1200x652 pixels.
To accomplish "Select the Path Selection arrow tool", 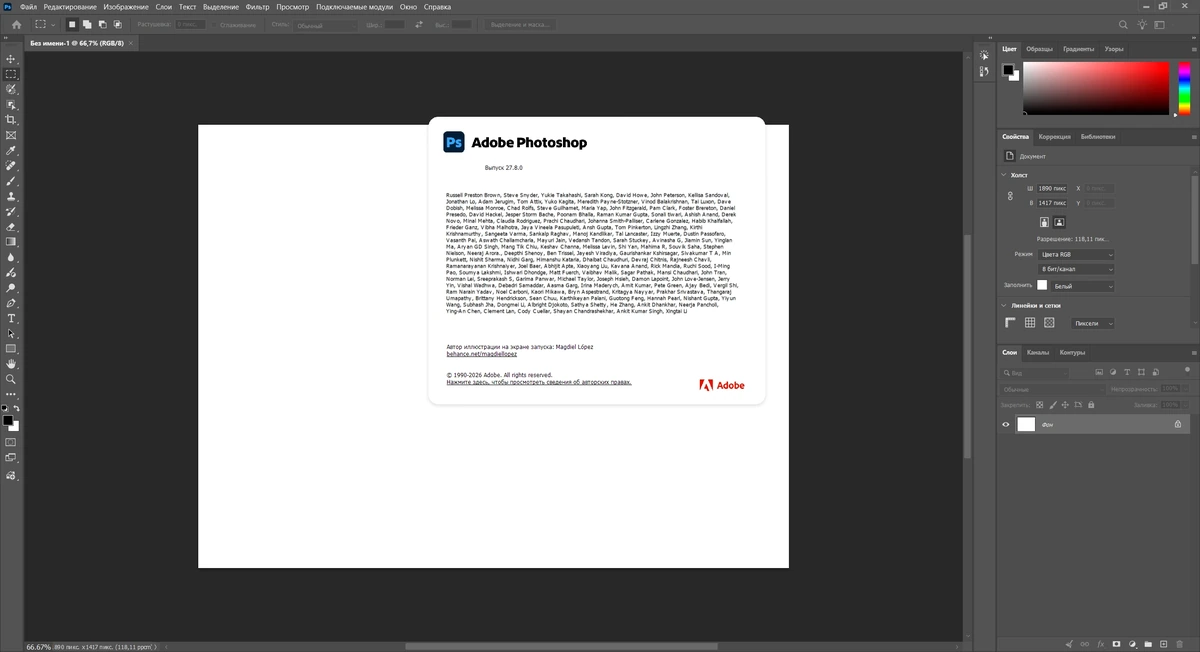I will click(11, 333).
